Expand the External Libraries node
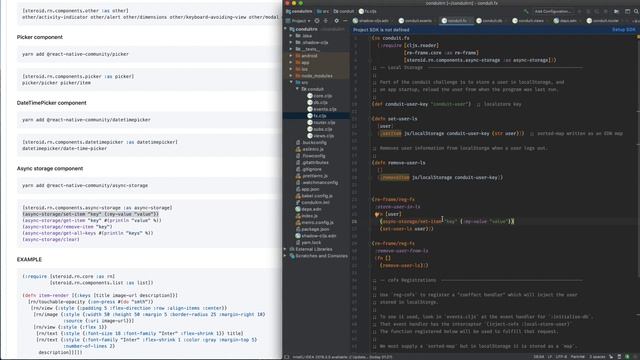The width and height of the screenshot is (640, 360). point(285,249)
